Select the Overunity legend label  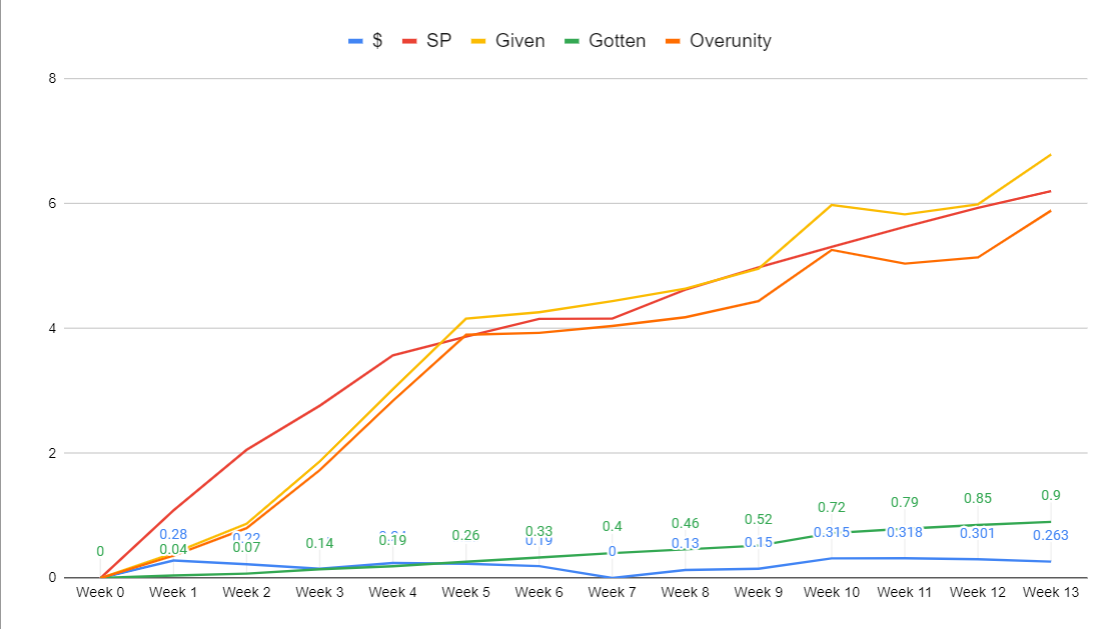(730, 41)
